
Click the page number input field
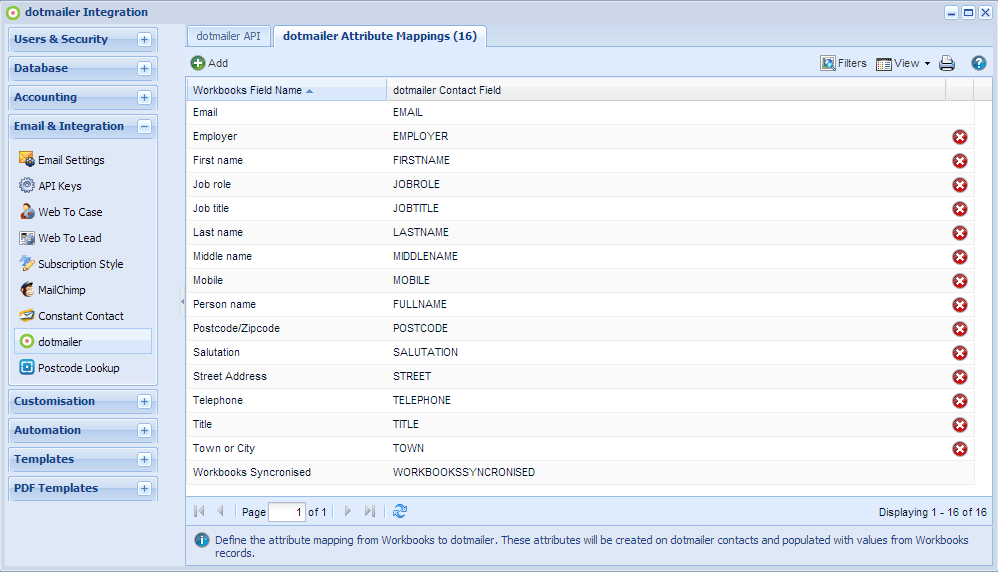pyautogui.click(x=286, y=512)
